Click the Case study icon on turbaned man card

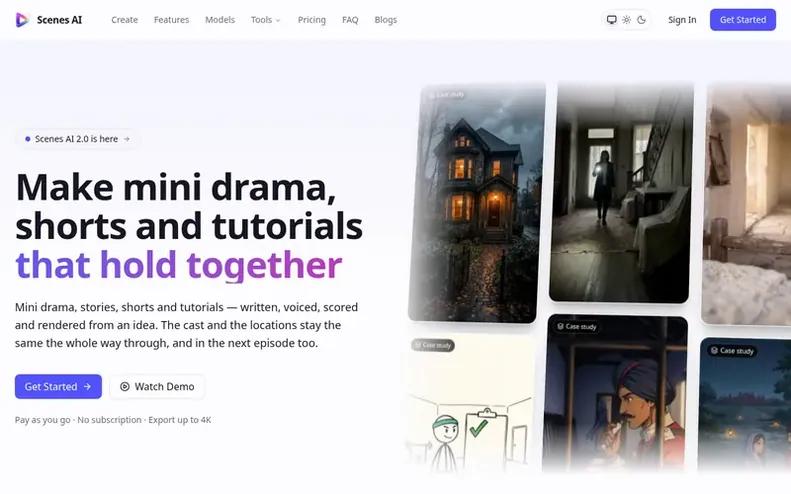click(560, 326)
